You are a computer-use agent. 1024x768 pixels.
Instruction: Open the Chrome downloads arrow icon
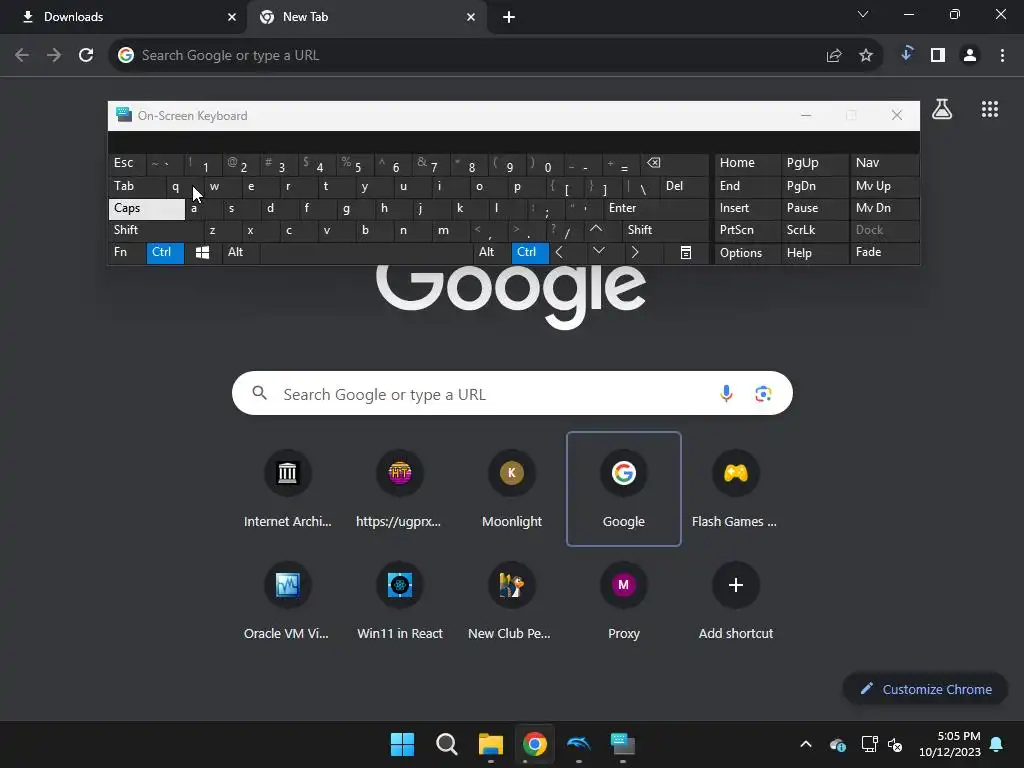906,54
